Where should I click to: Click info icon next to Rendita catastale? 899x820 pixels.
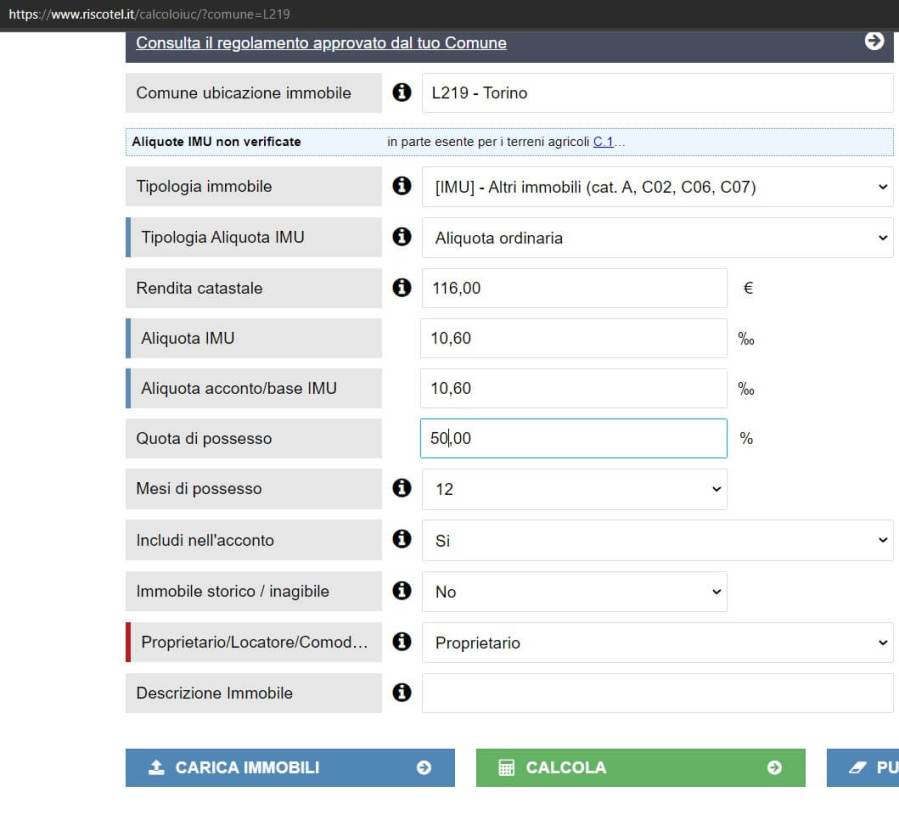click(402, 288)
